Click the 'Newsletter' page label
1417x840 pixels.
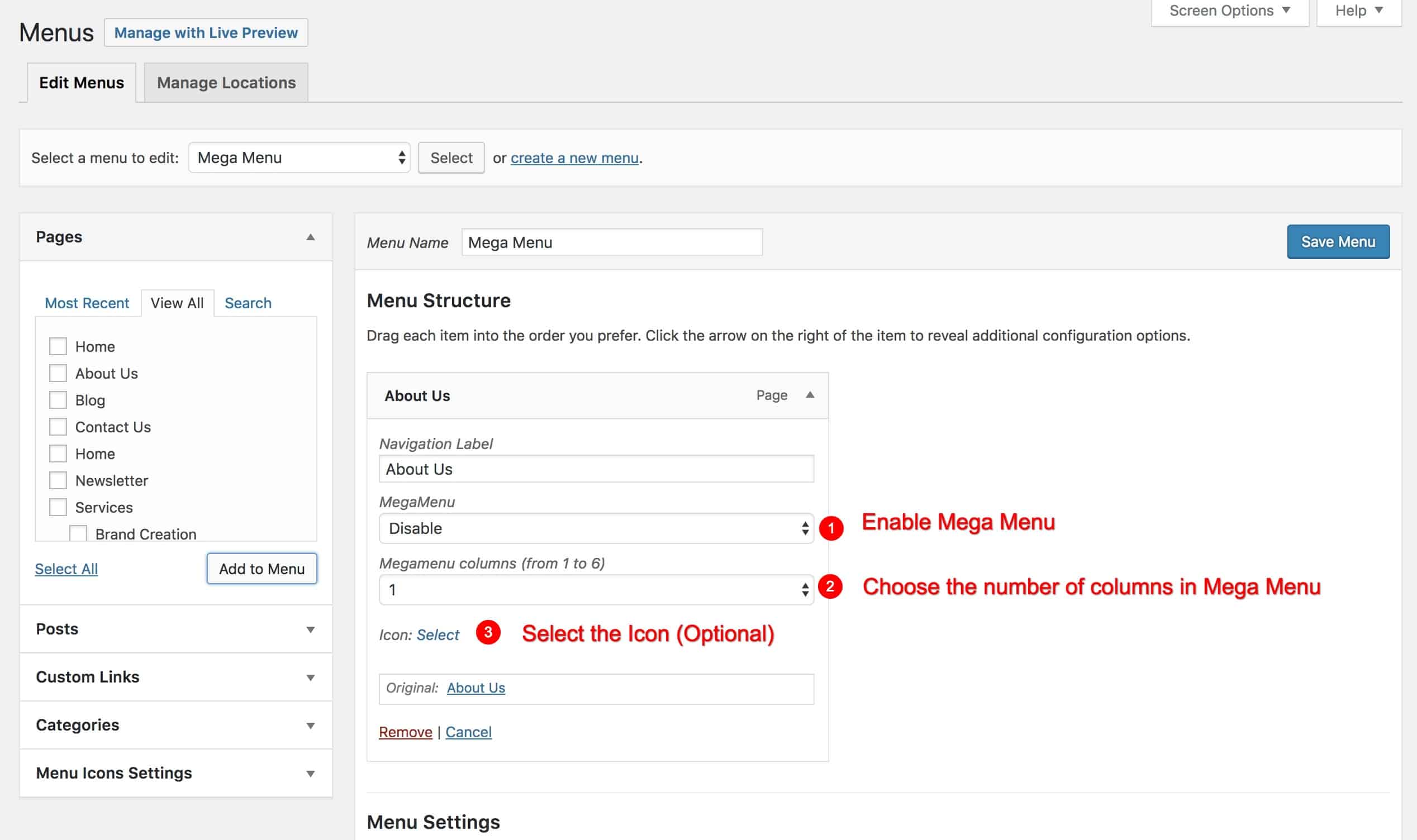pyautogui.click(x=112, y=480)
